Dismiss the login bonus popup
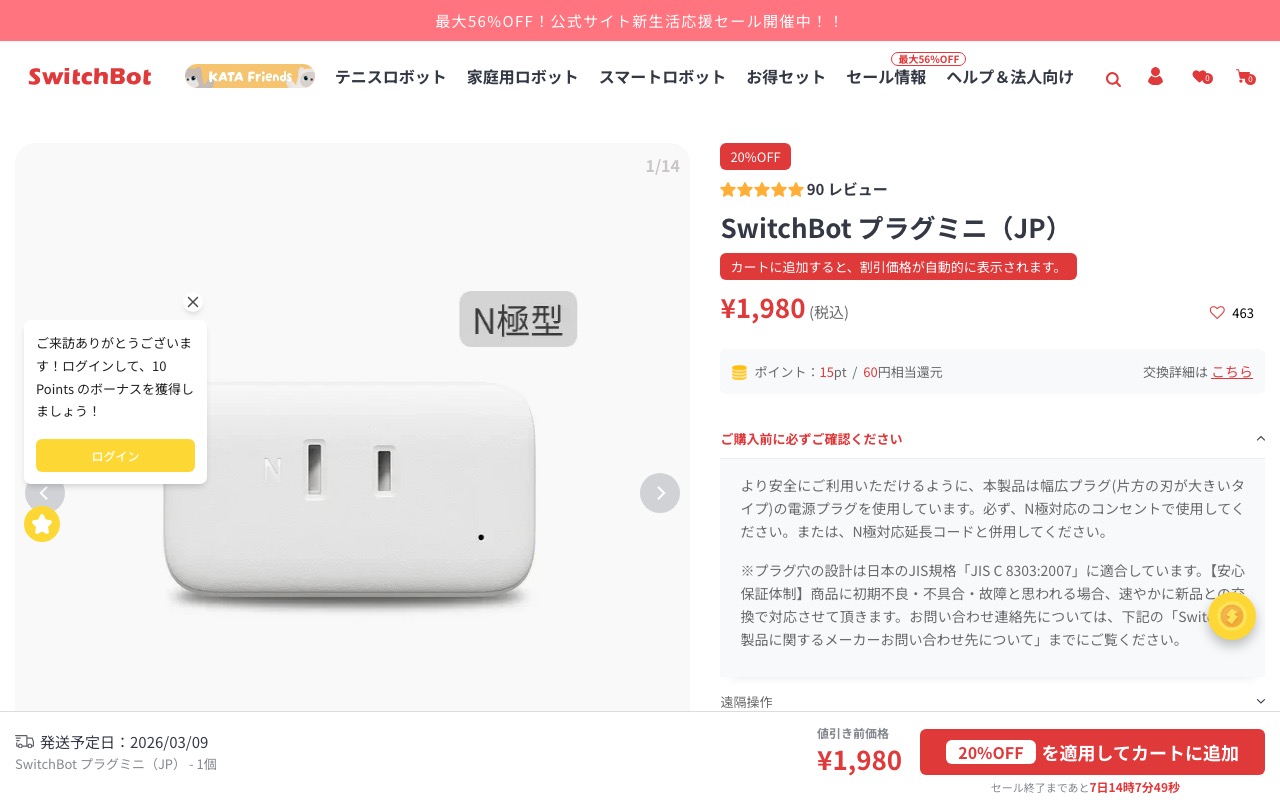 point(193,302)
